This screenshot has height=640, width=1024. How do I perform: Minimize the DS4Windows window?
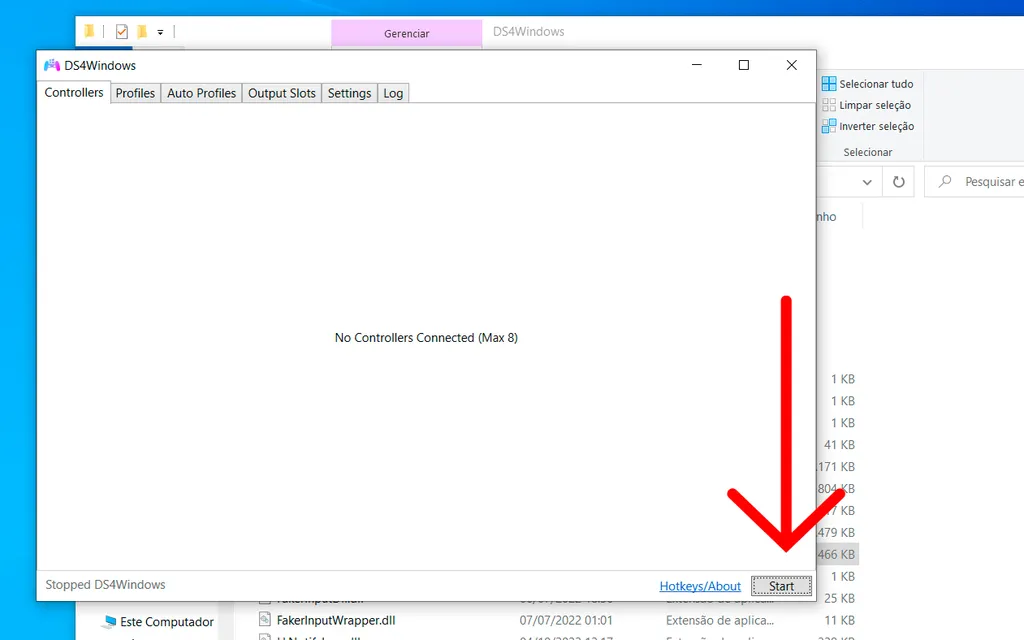(697, 65)
